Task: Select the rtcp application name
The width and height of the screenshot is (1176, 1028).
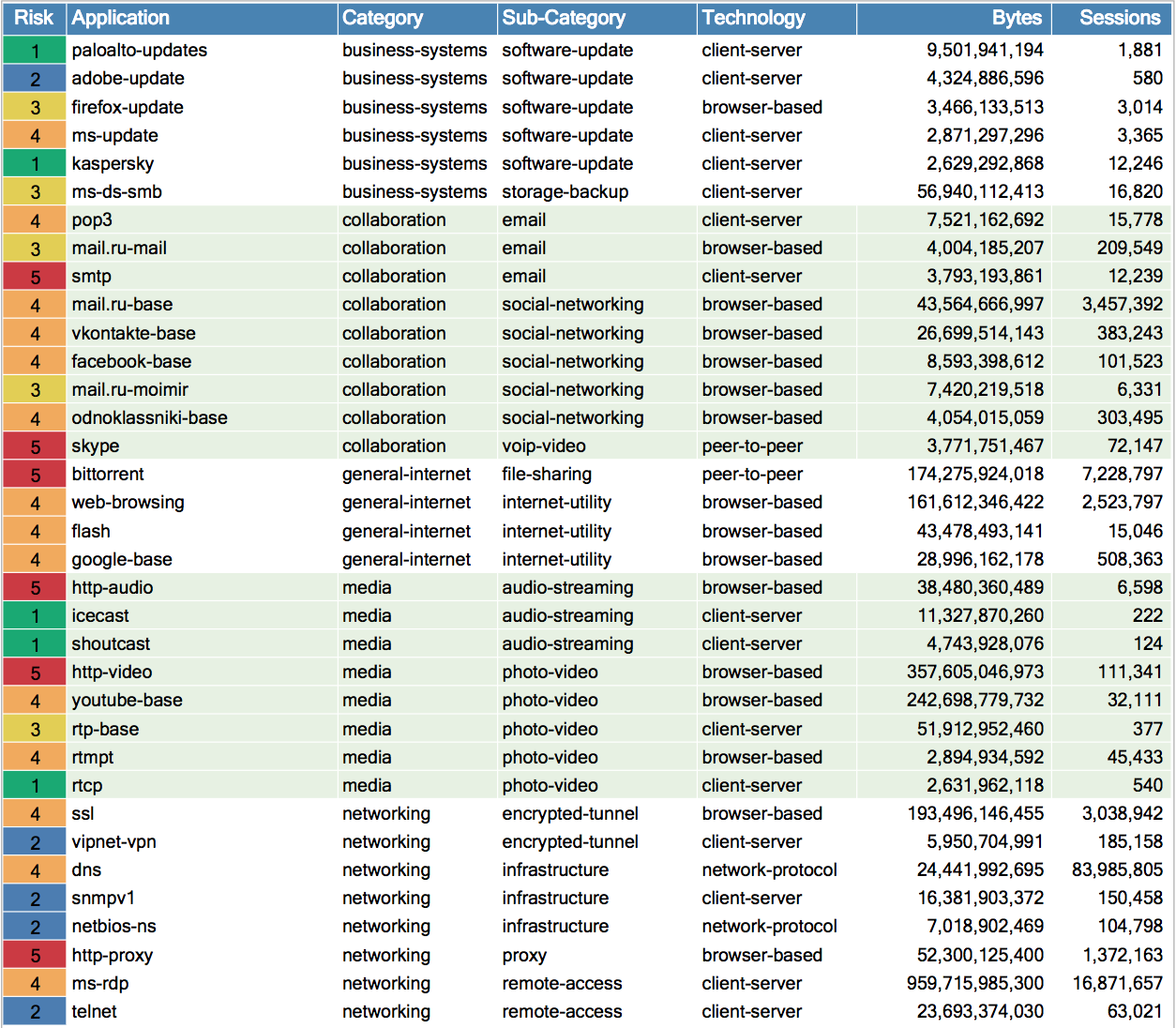Action: pos(87,785)
